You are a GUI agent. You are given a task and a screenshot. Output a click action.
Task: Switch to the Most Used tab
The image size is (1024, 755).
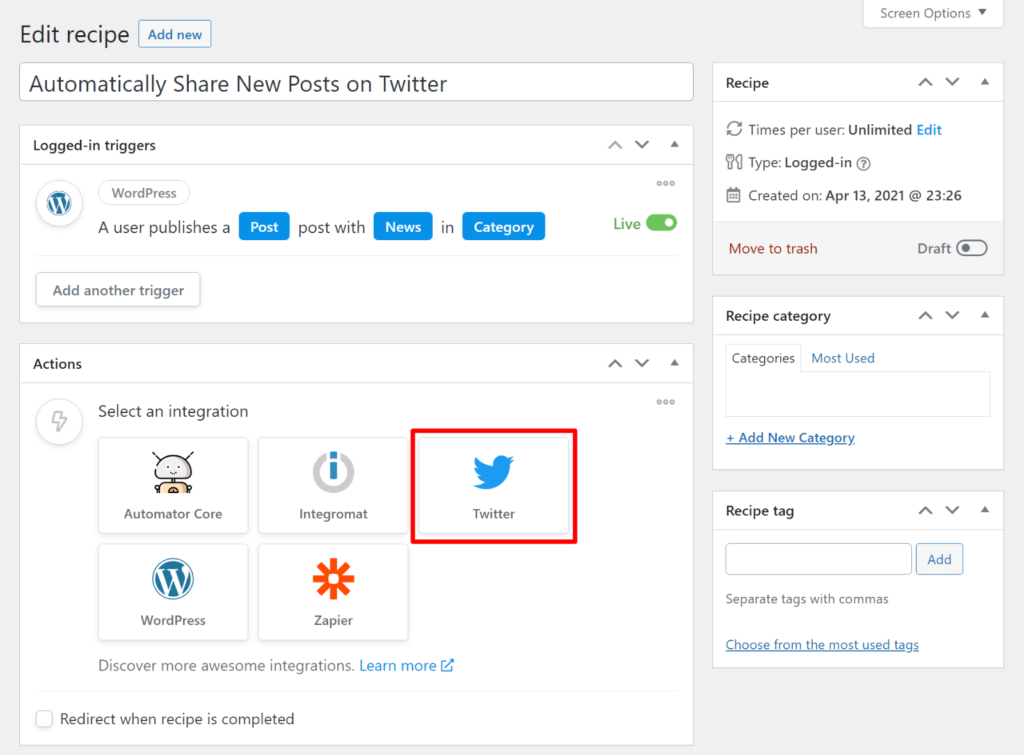(x=842, y=358)
